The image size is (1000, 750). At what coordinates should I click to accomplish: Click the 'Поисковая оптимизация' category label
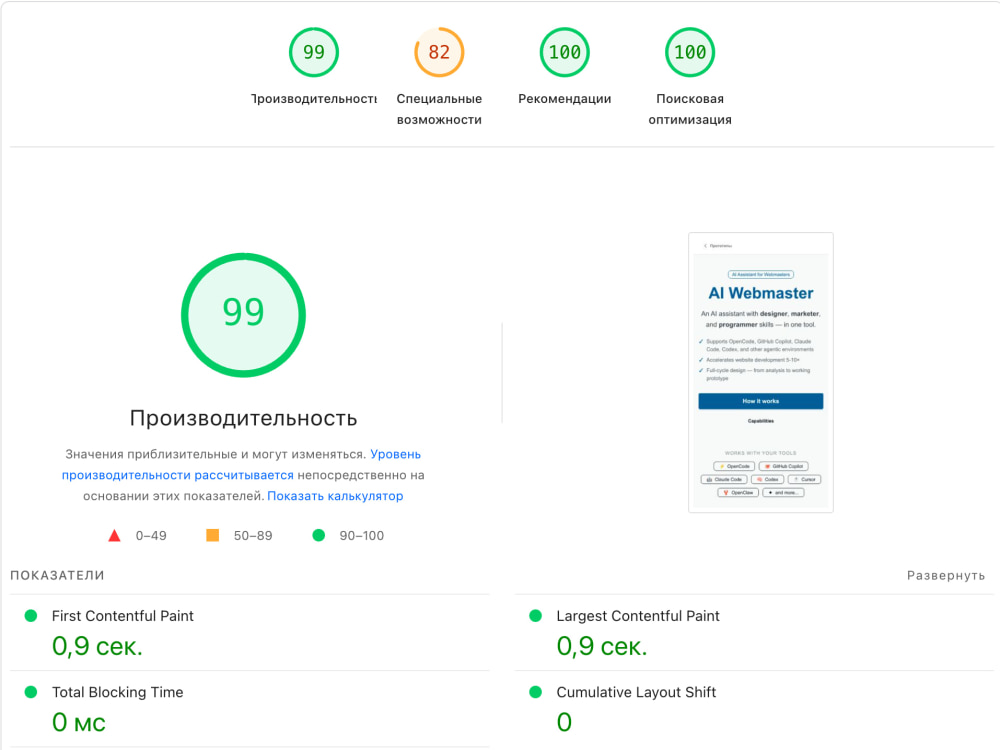click(x=689, y=109)
